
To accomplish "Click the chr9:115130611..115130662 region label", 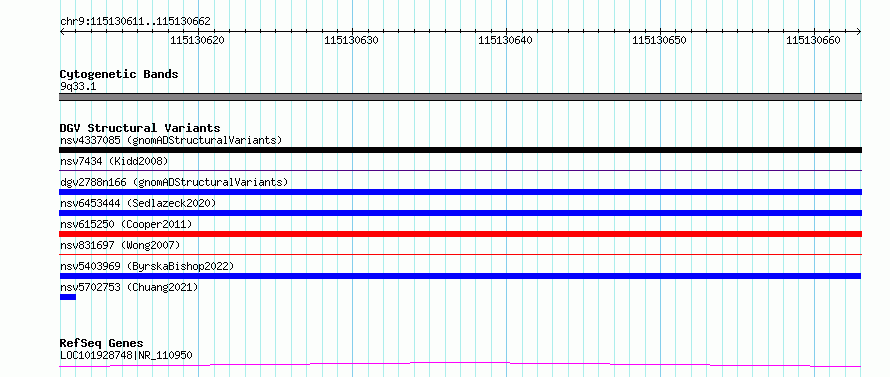I will click(135, 22).
